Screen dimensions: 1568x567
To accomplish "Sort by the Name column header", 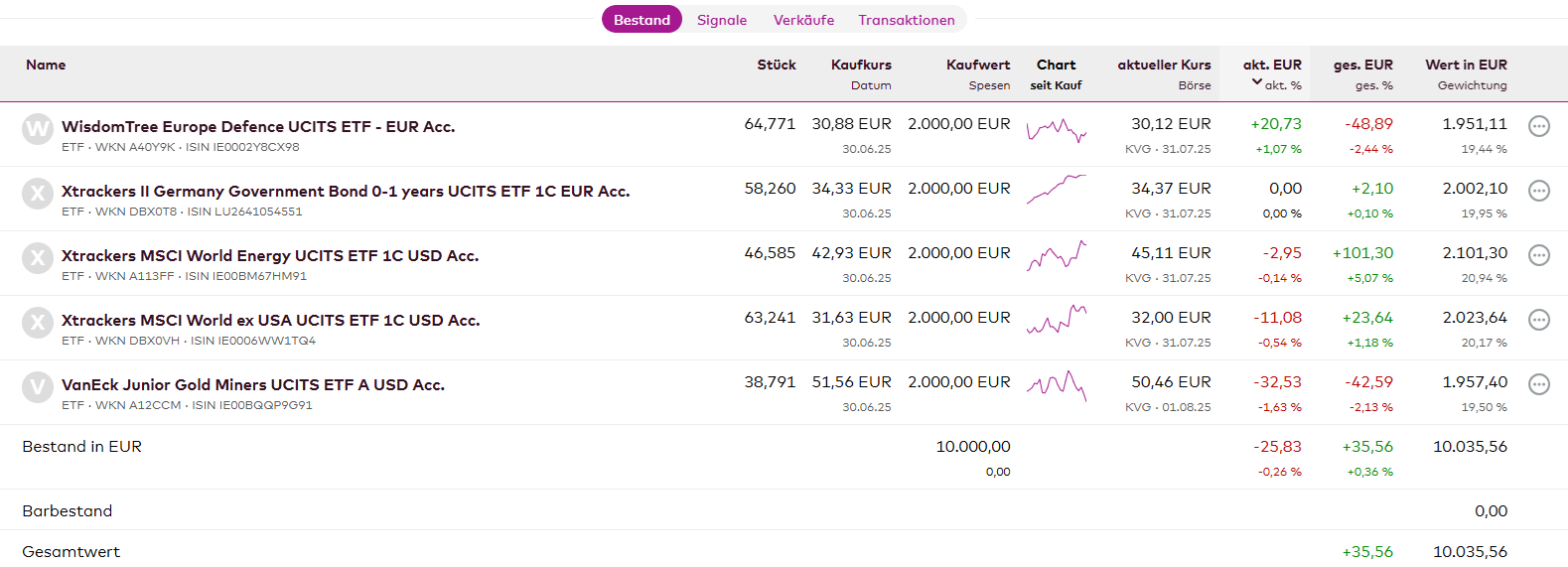I will [x=46, y=65].
